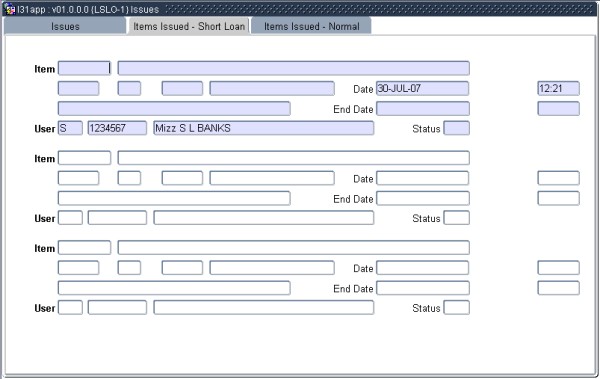
Task: Focus the End Date field in the first record
Action: [422, 109]
